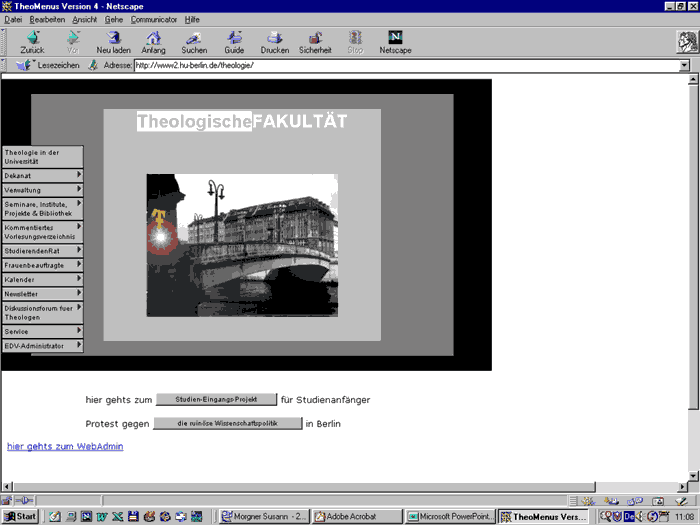Image resolution: width=700 pixels, height=525 pixels.
Task: Follow the 'hier gehts zum WebAdmin' link
Action: [x=65, y=446]
